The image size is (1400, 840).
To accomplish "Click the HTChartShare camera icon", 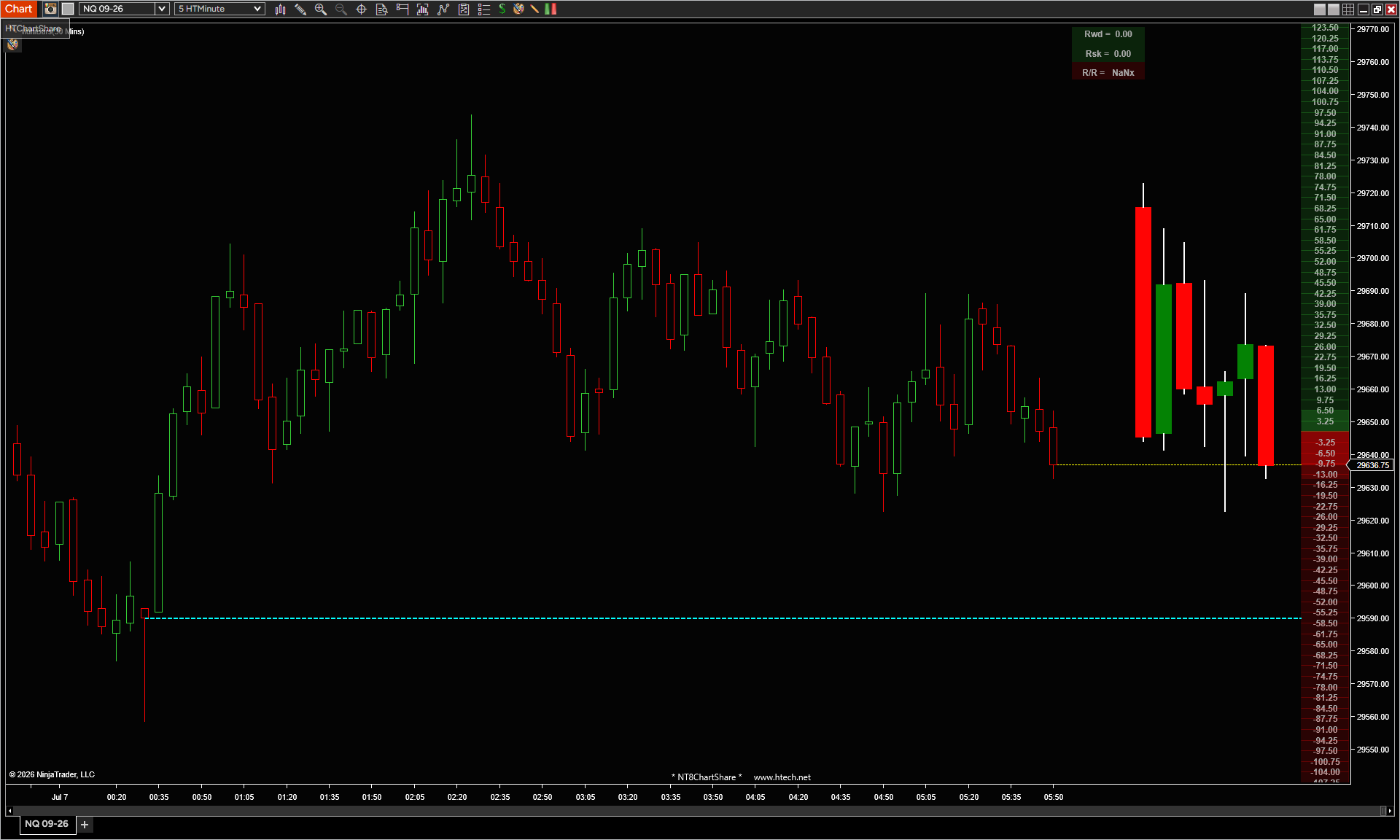I will click(x=50, y=9).
